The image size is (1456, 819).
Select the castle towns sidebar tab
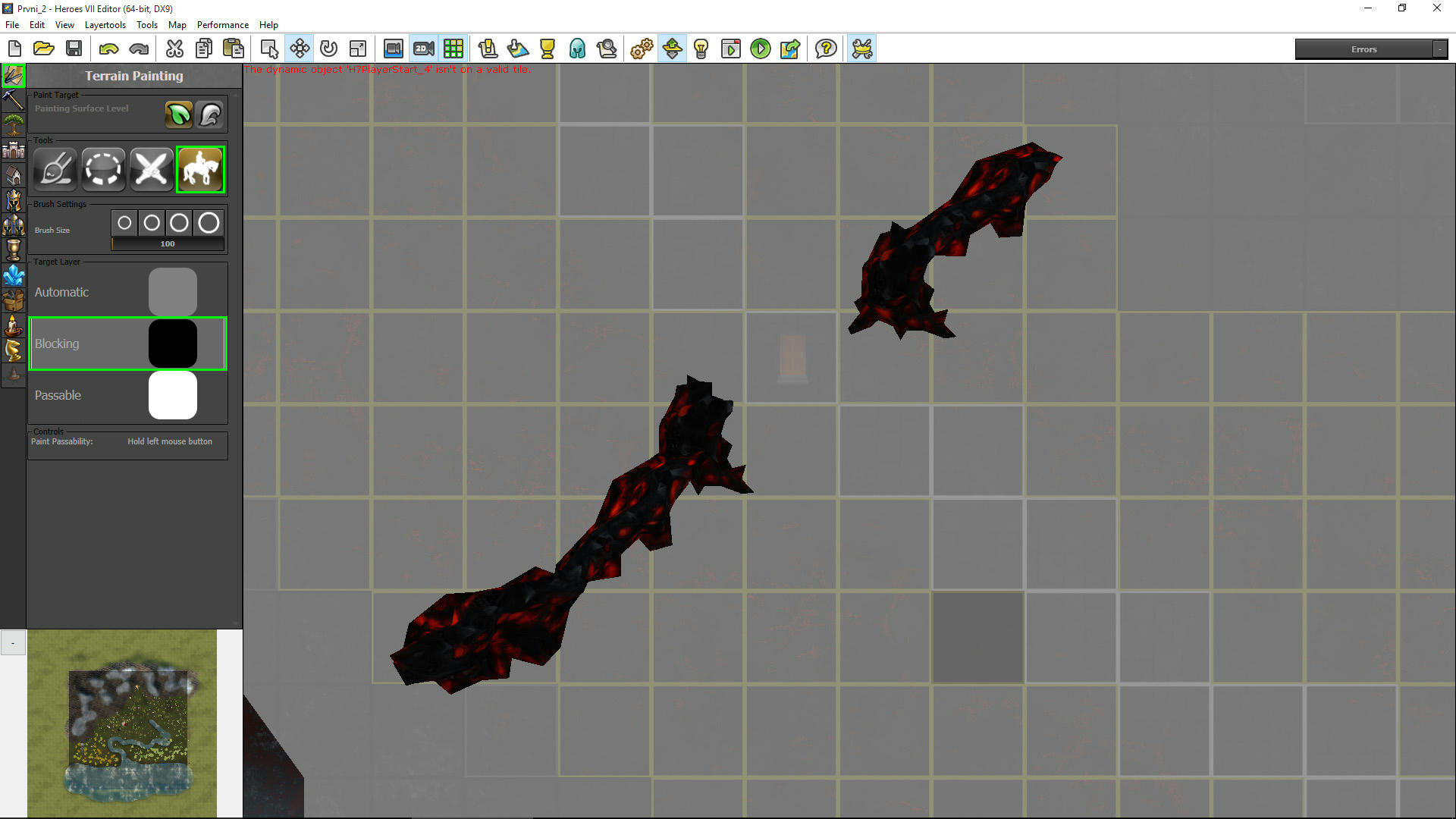point(14,149)
